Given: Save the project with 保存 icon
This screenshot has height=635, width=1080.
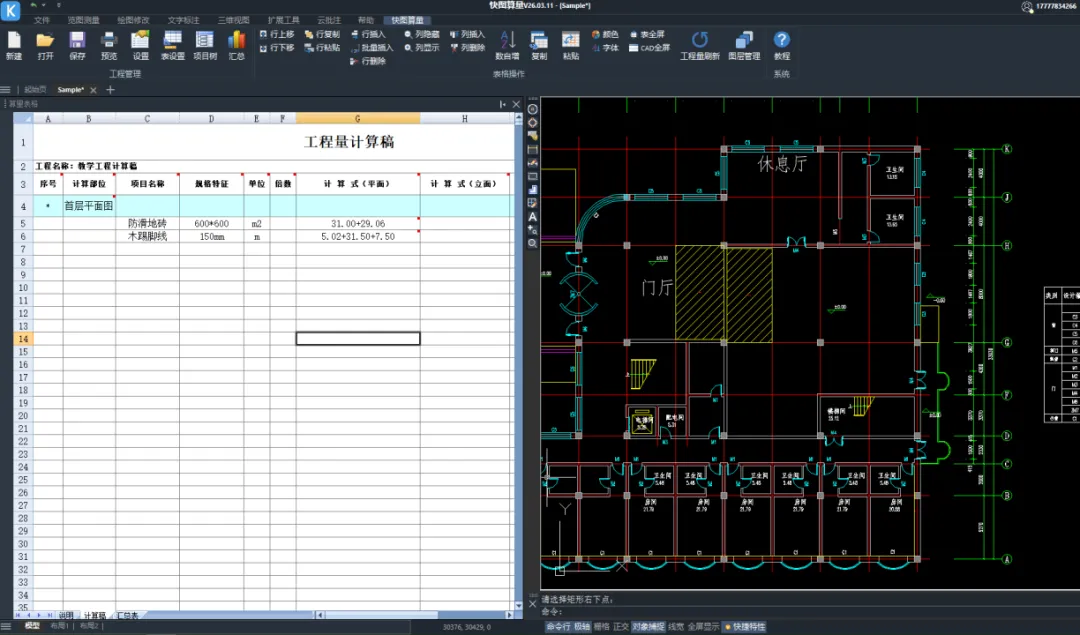Looking at the screenshot, I should pos(77,45).
